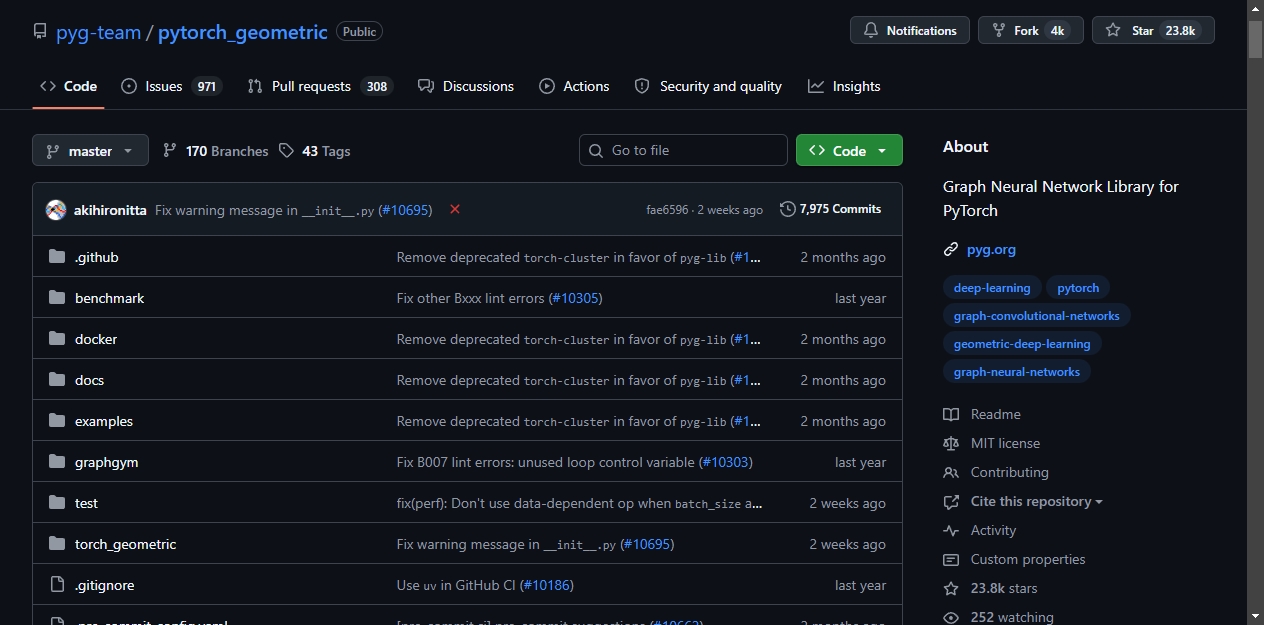Open the akihironitta author link
1264x625 pixels.
(x=110, y=210)
